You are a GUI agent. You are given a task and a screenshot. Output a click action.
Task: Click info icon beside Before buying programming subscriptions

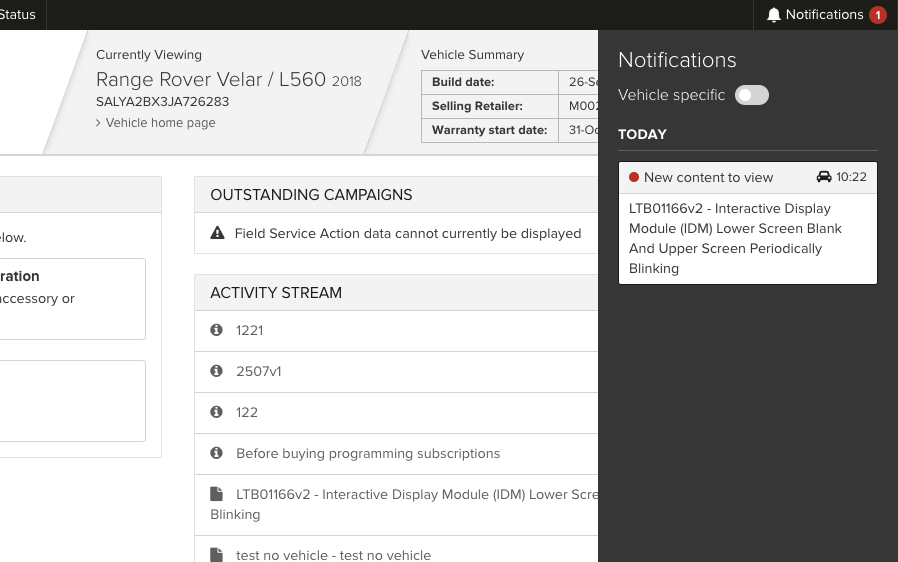216,453
